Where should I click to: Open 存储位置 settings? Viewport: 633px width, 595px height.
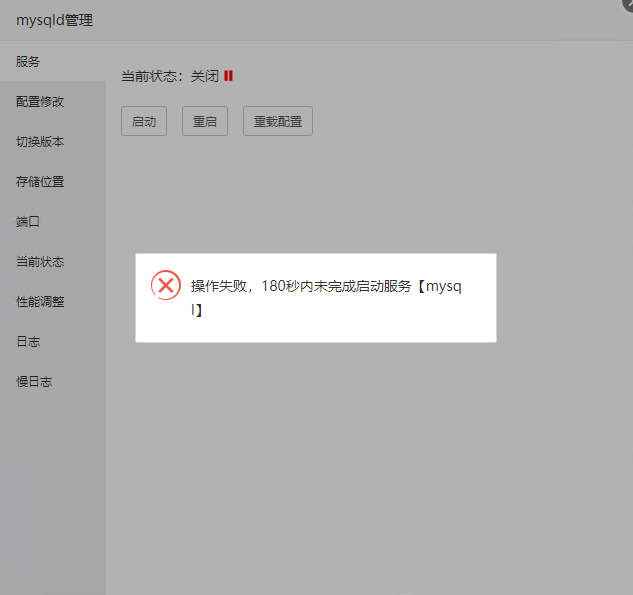tap(52, 181)
